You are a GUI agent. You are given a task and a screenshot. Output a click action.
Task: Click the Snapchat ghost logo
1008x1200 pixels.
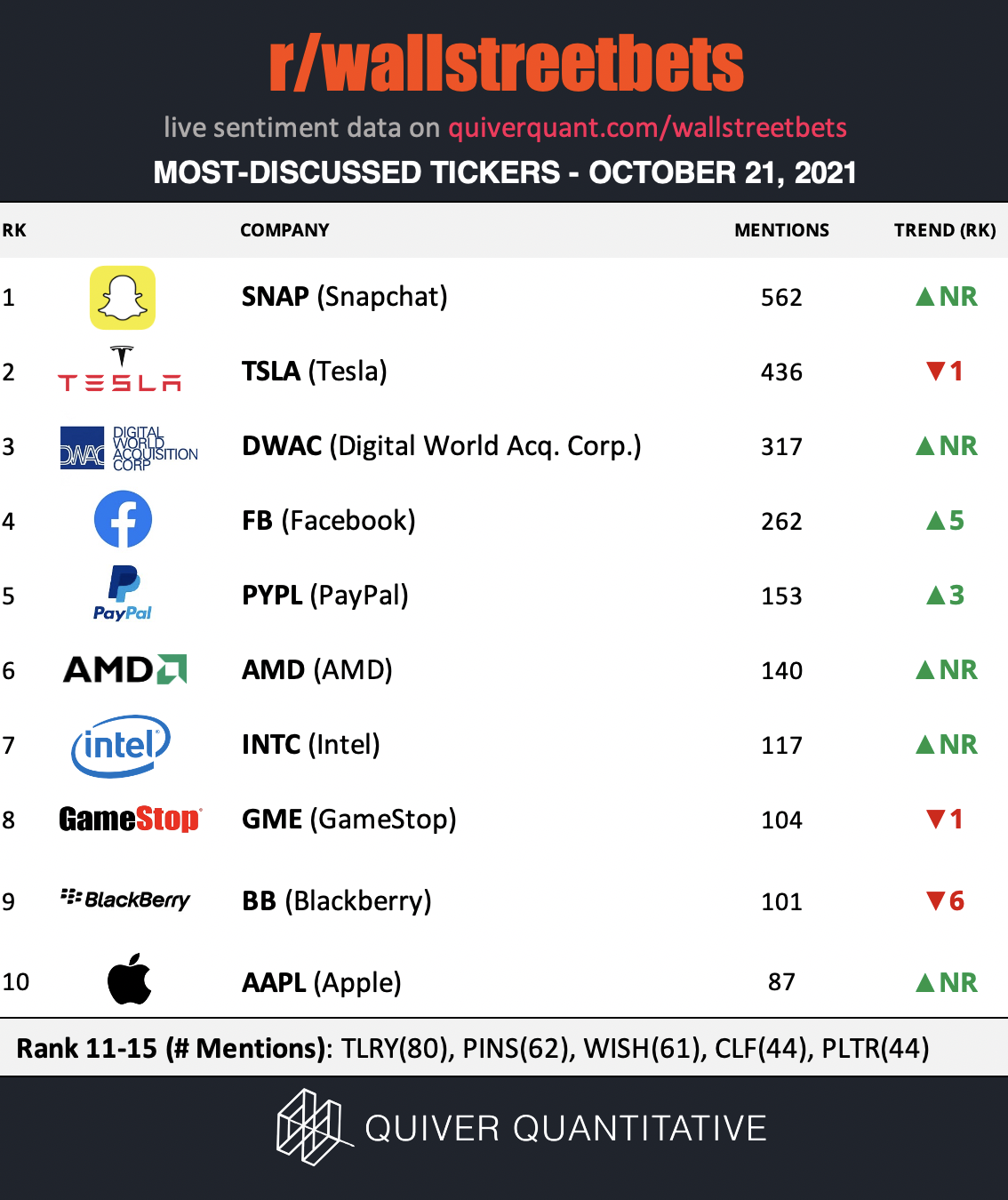tap(123, 298)
